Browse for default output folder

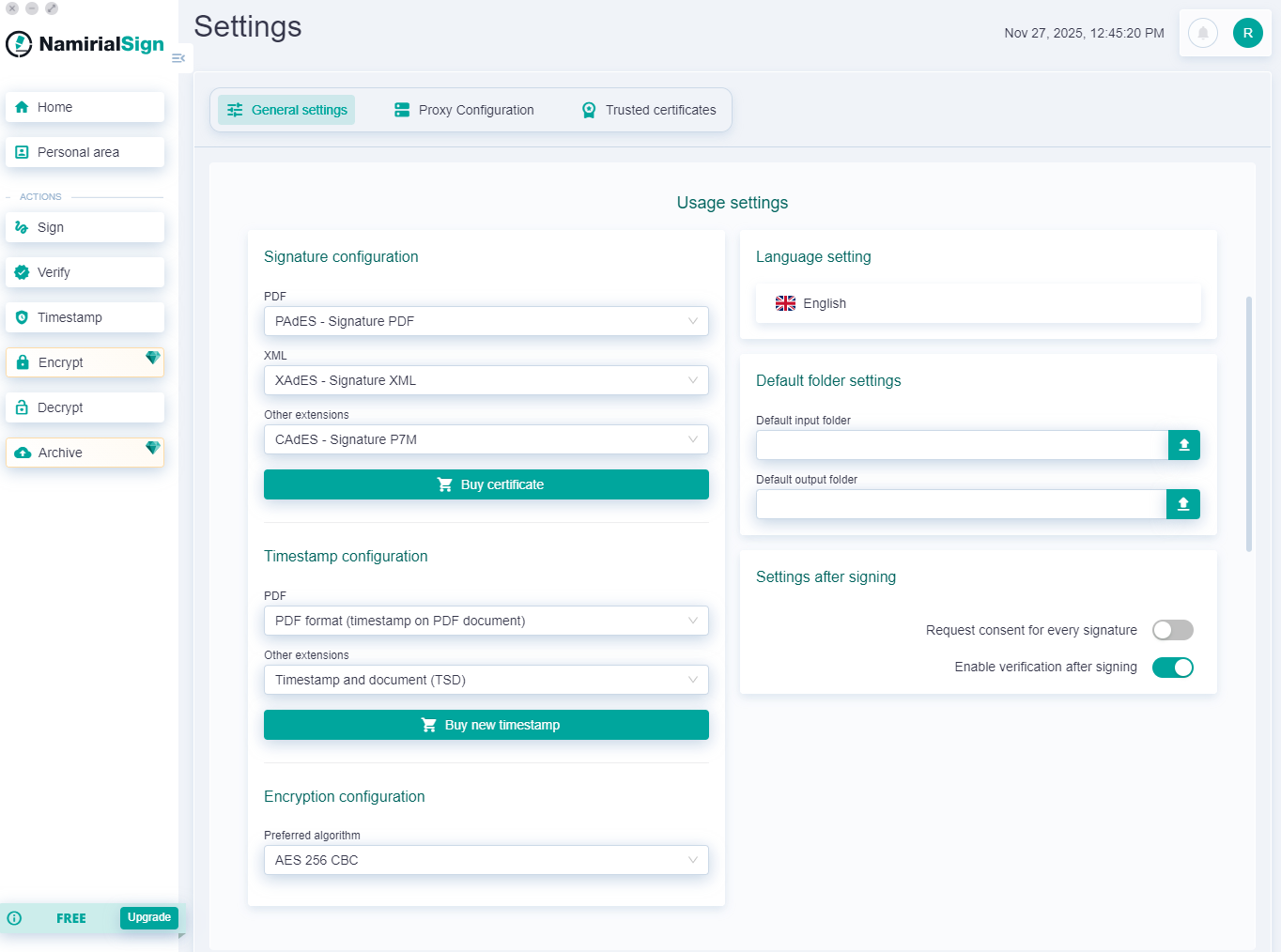pyautogui.click(x=1182, y=504)
